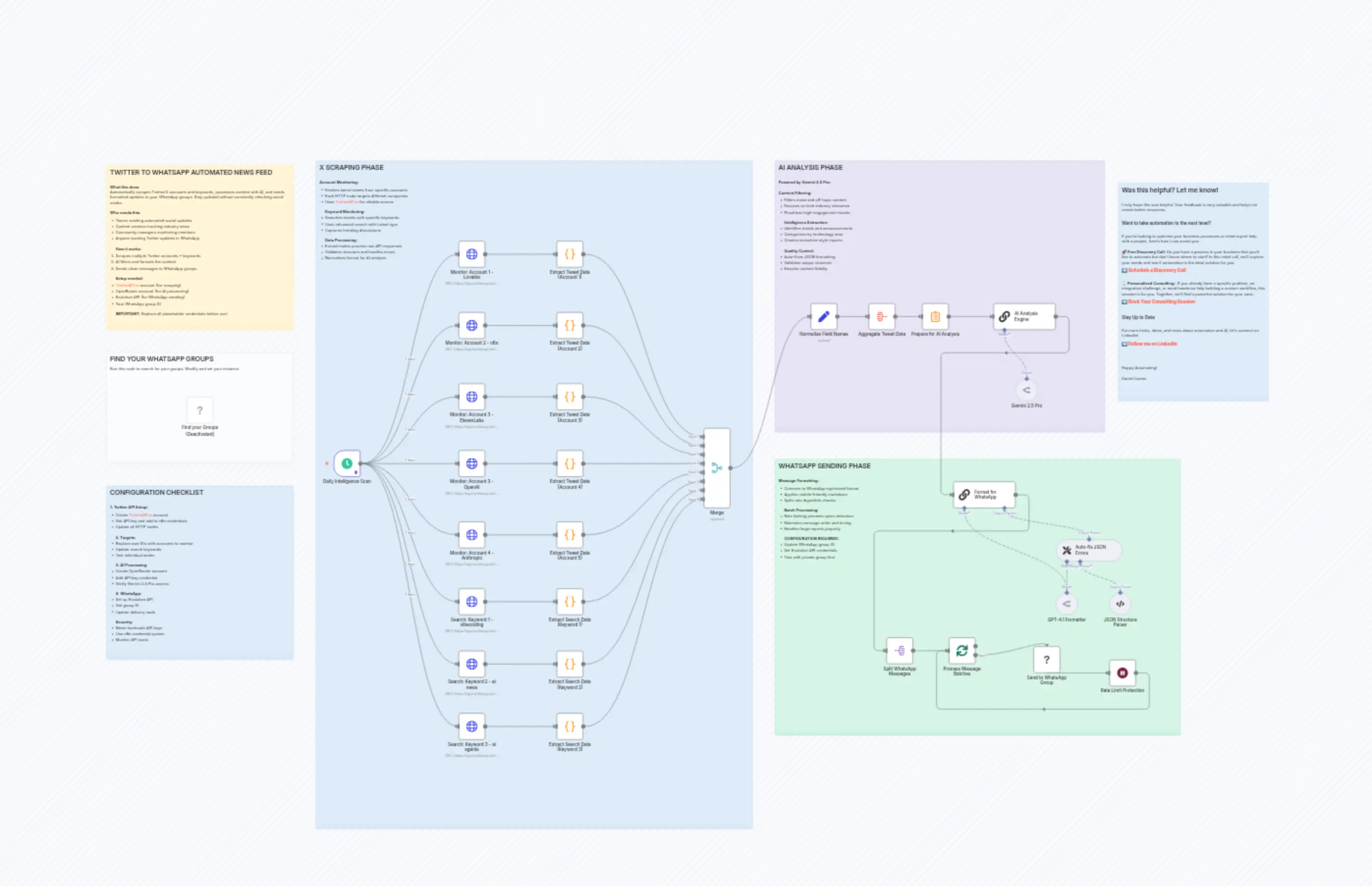
Task: Click the Book Your Consulting Session link
Action: pyautogui.click(x=1162, y=302)
